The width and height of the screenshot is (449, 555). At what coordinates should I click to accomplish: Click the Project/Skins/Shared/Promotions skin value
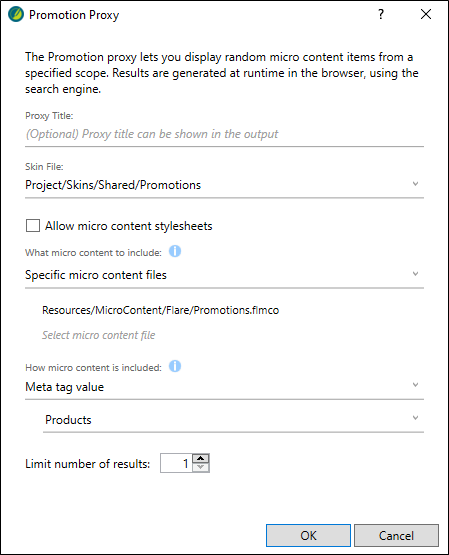click(x=113, y=185)
